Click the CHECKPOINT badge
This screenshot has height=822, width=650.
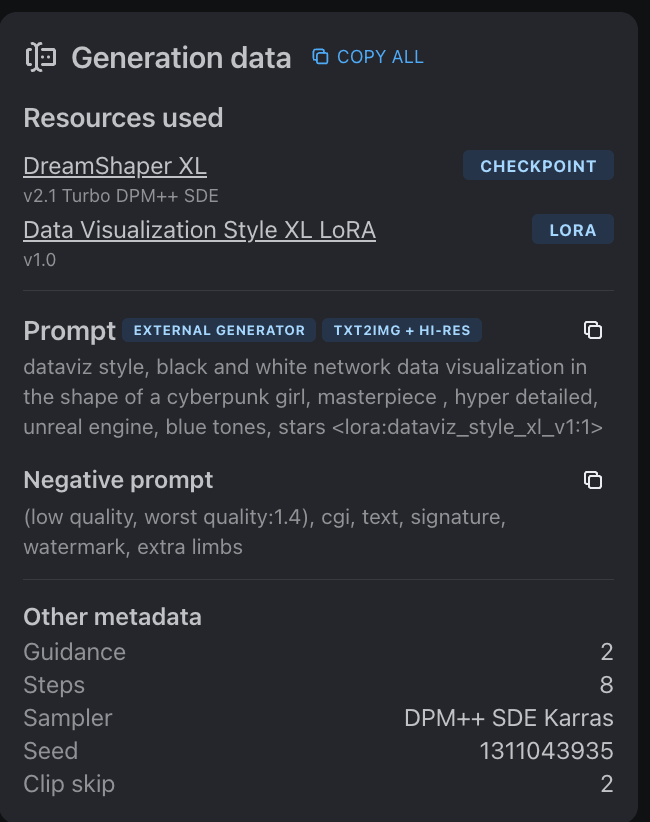(x=538, y=166)
